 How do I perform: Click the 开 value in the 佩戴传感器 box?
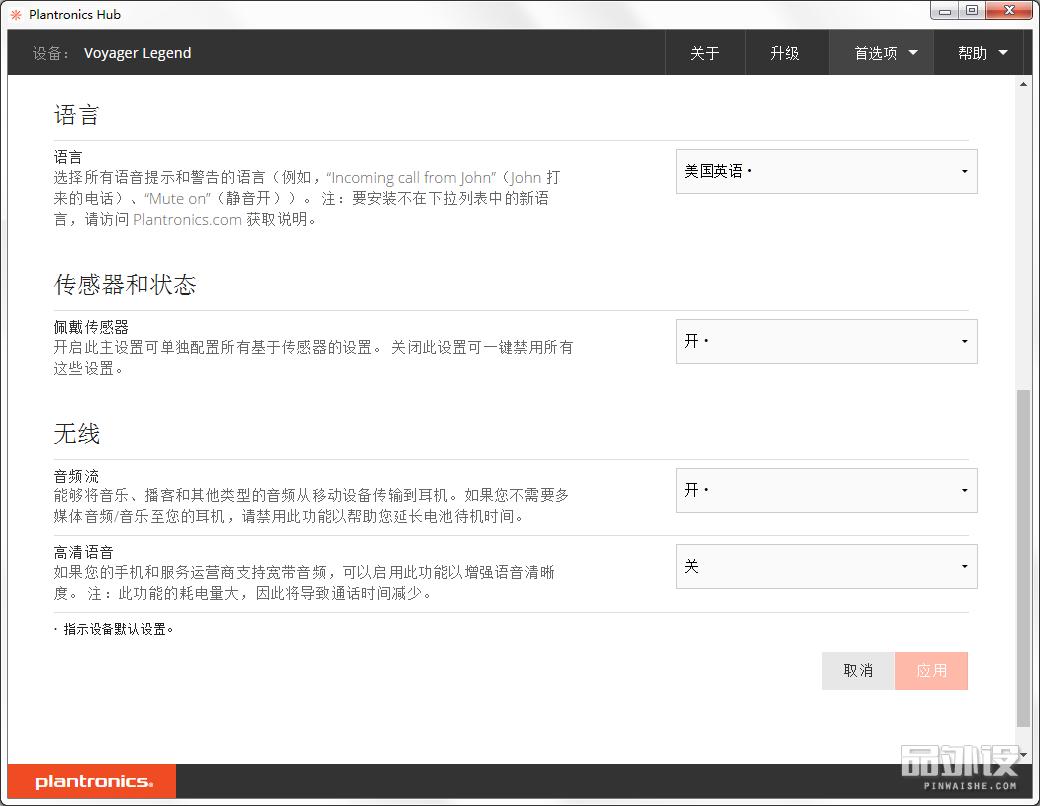(x=690, y=340)
